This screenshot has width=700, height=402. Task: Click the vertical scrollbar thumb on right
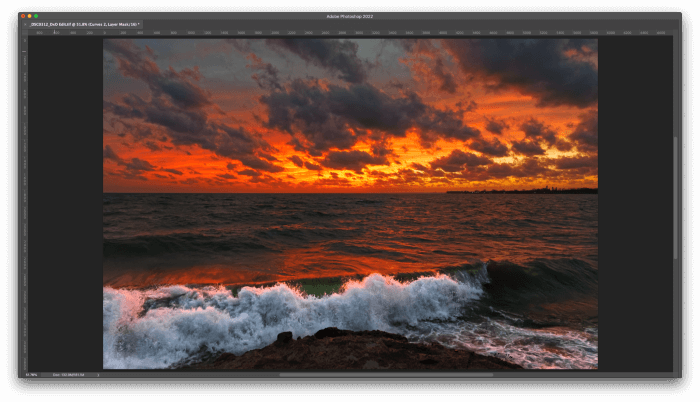pos(675,198)
